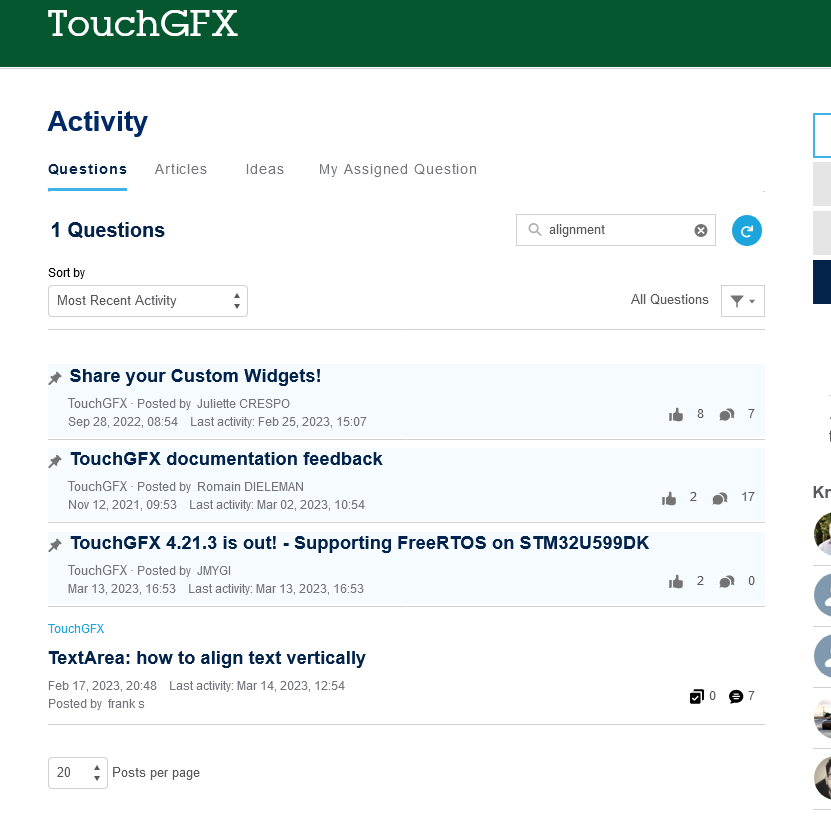Click author Juliette CRESPO
This screenshot has width=831, height=822.
click(x=243, y=404)
